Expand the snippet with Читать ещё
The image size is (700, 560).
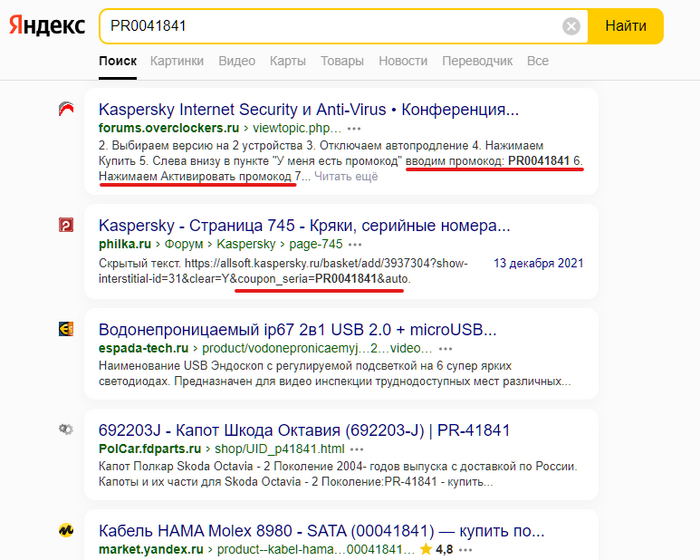coord(346,177)
